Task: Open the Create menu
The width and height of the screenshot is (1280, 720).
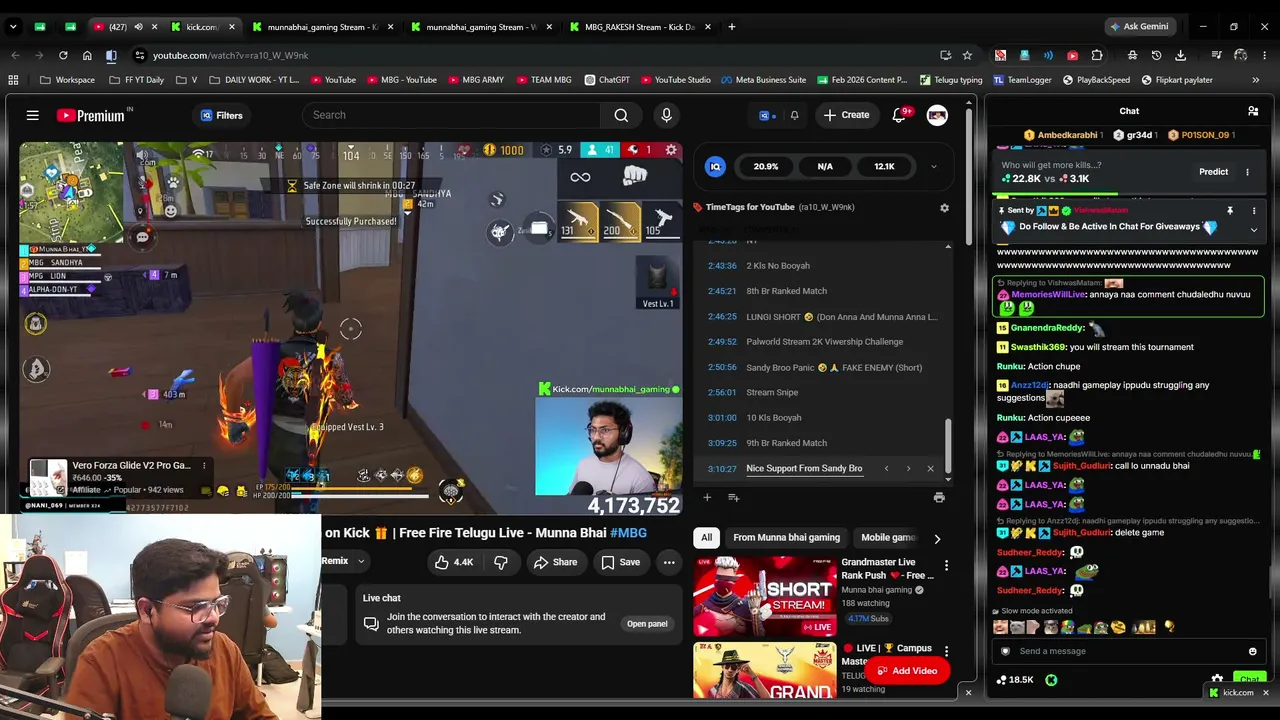Action: [x=846, y=115]
